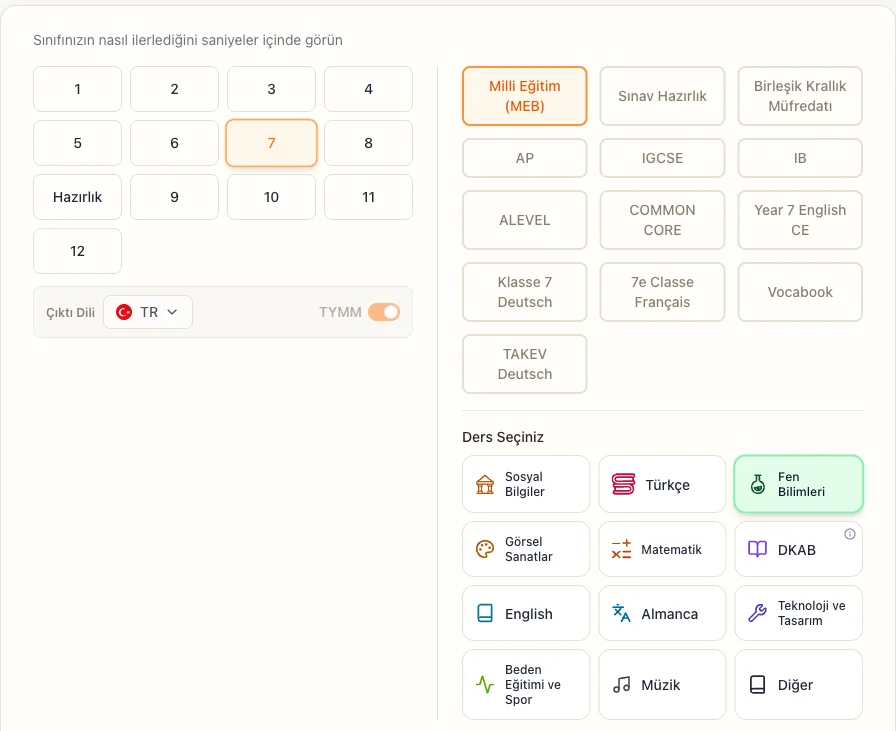Select grade 8

click(369, 143)
